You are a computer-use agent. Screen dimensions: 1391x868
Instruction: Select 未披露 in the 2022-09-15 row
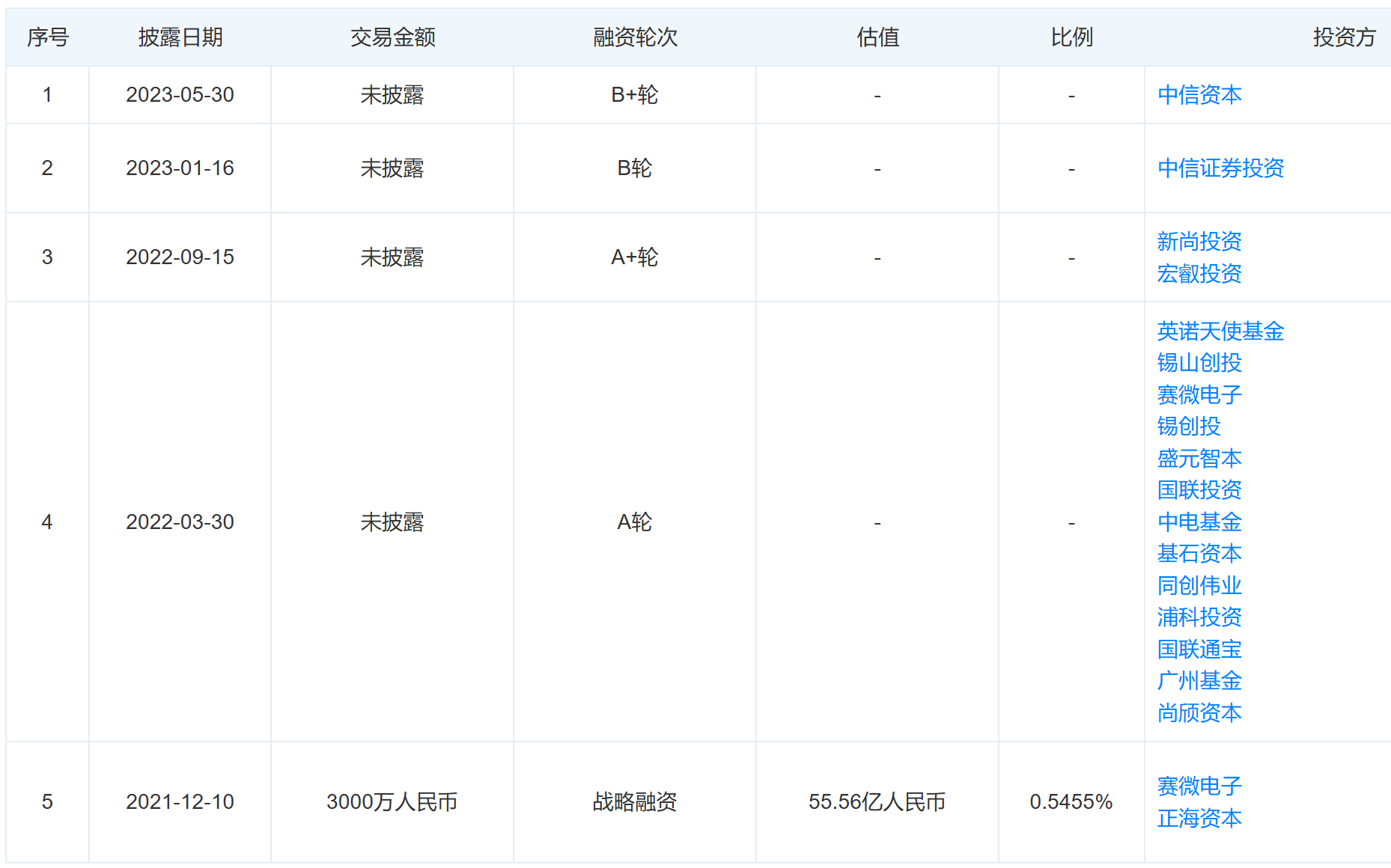pos(392,257)
